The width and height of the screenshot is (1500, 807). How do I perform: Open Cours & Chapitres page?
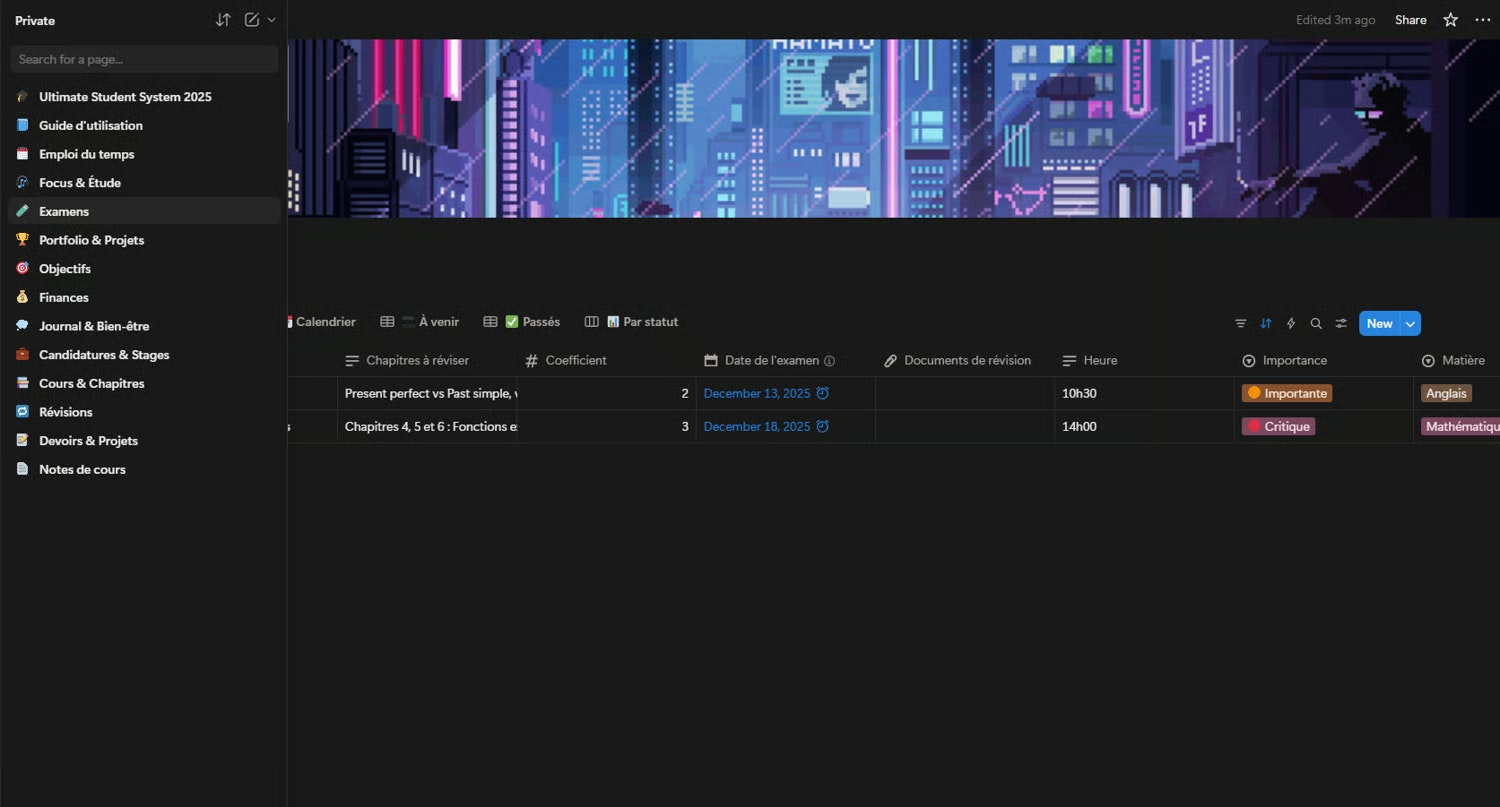[144, 383]
